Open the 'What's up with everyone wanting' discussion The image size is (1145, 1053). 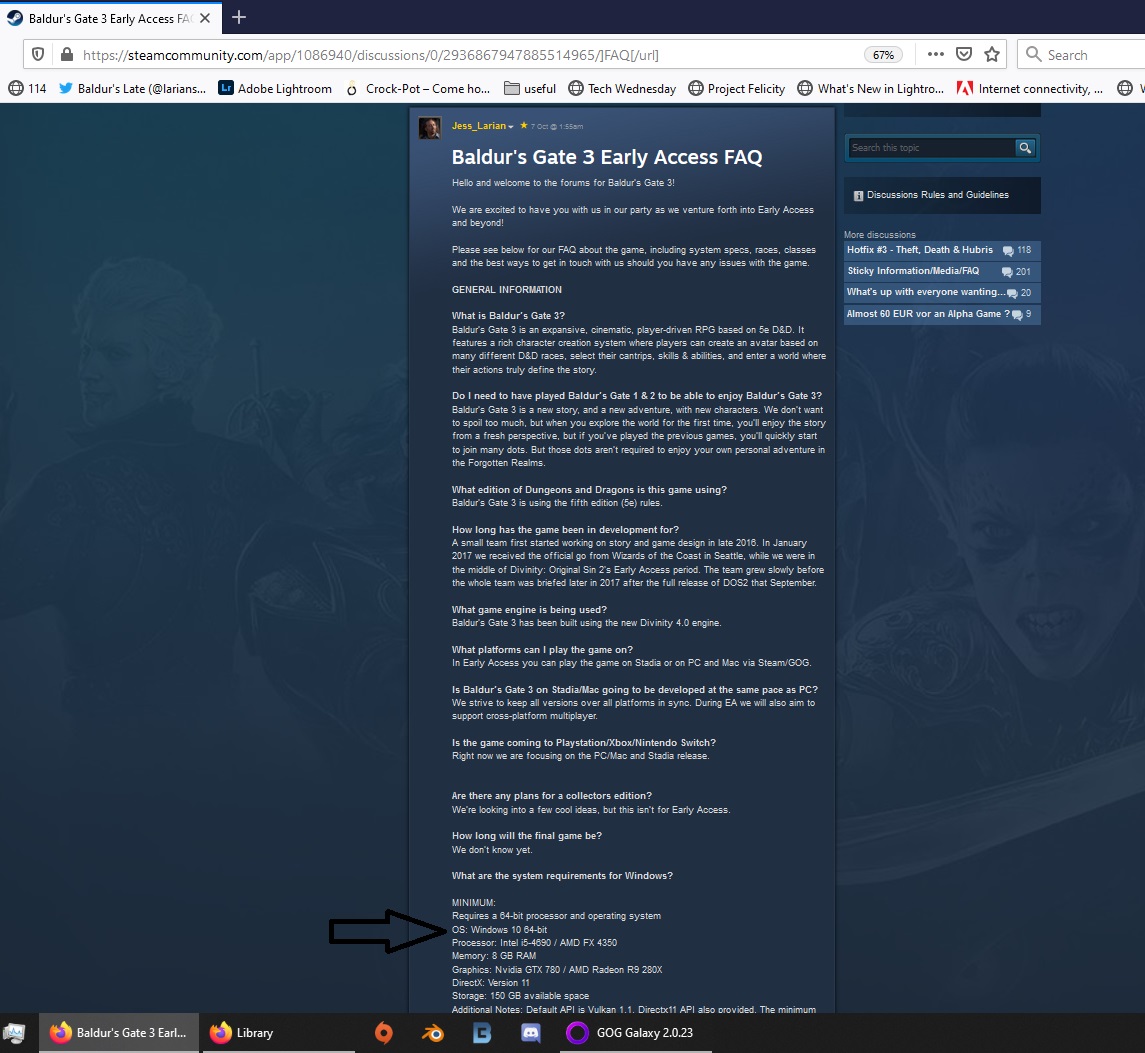[942, 293]
